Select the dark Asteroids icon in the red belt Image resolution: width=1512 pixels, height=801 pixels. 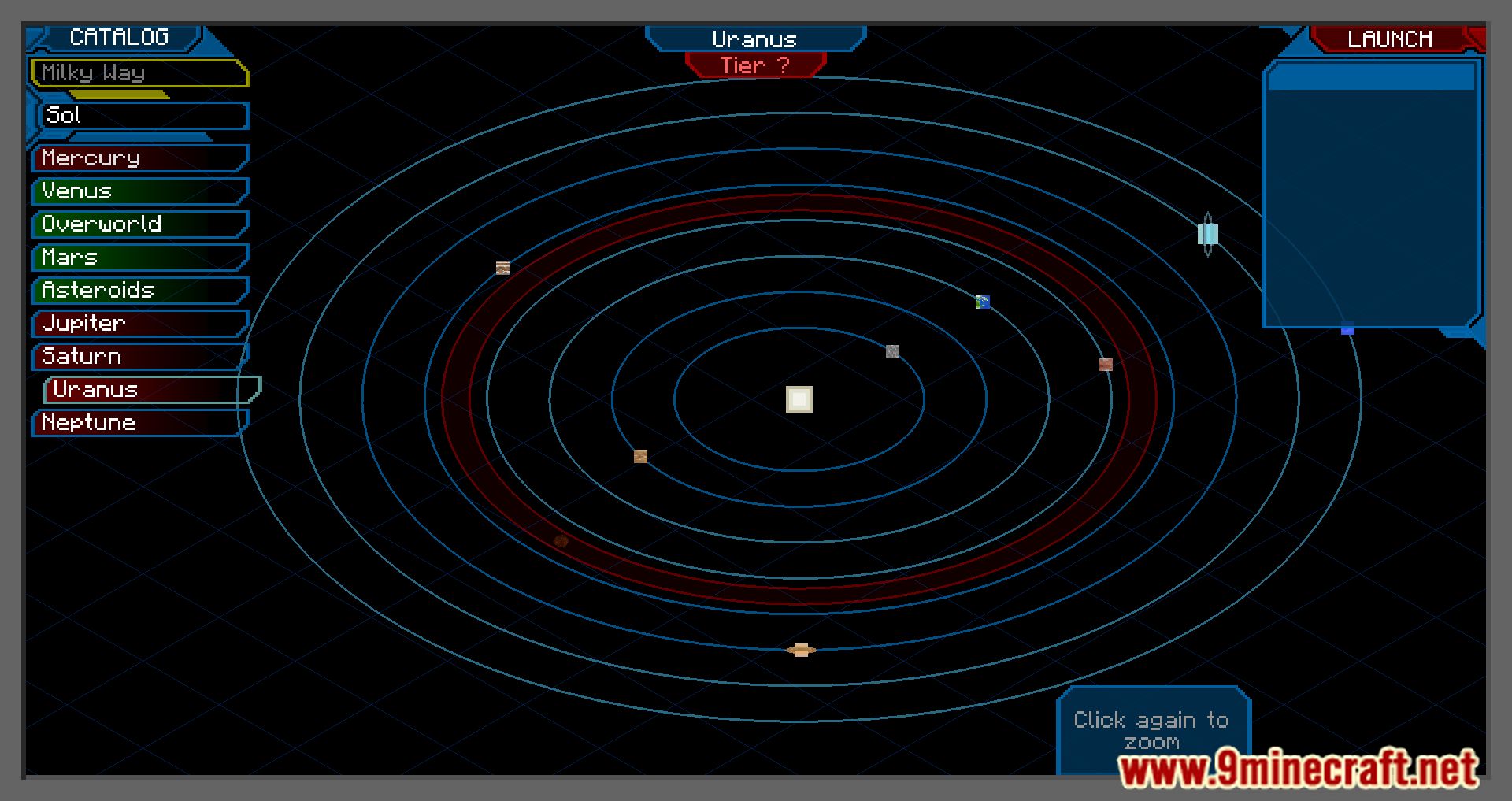[x=561, y=541]
